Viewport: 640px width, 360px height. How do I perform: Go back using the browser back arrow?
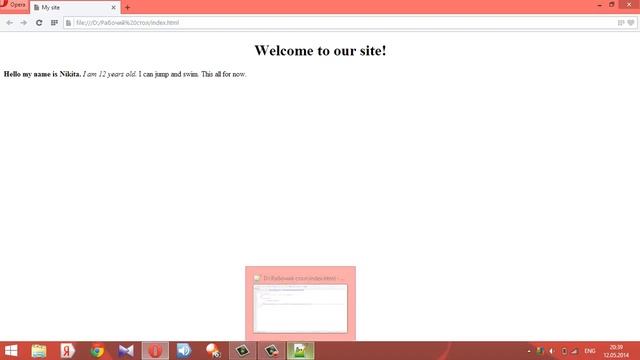point(9,23)
